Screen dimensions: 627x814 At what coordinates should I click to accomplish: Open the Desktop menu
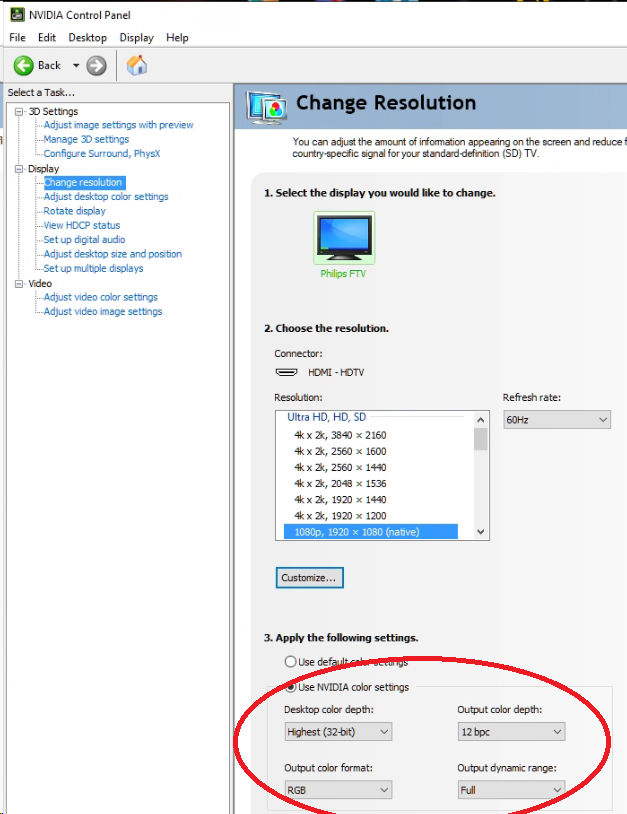(87, 38)
